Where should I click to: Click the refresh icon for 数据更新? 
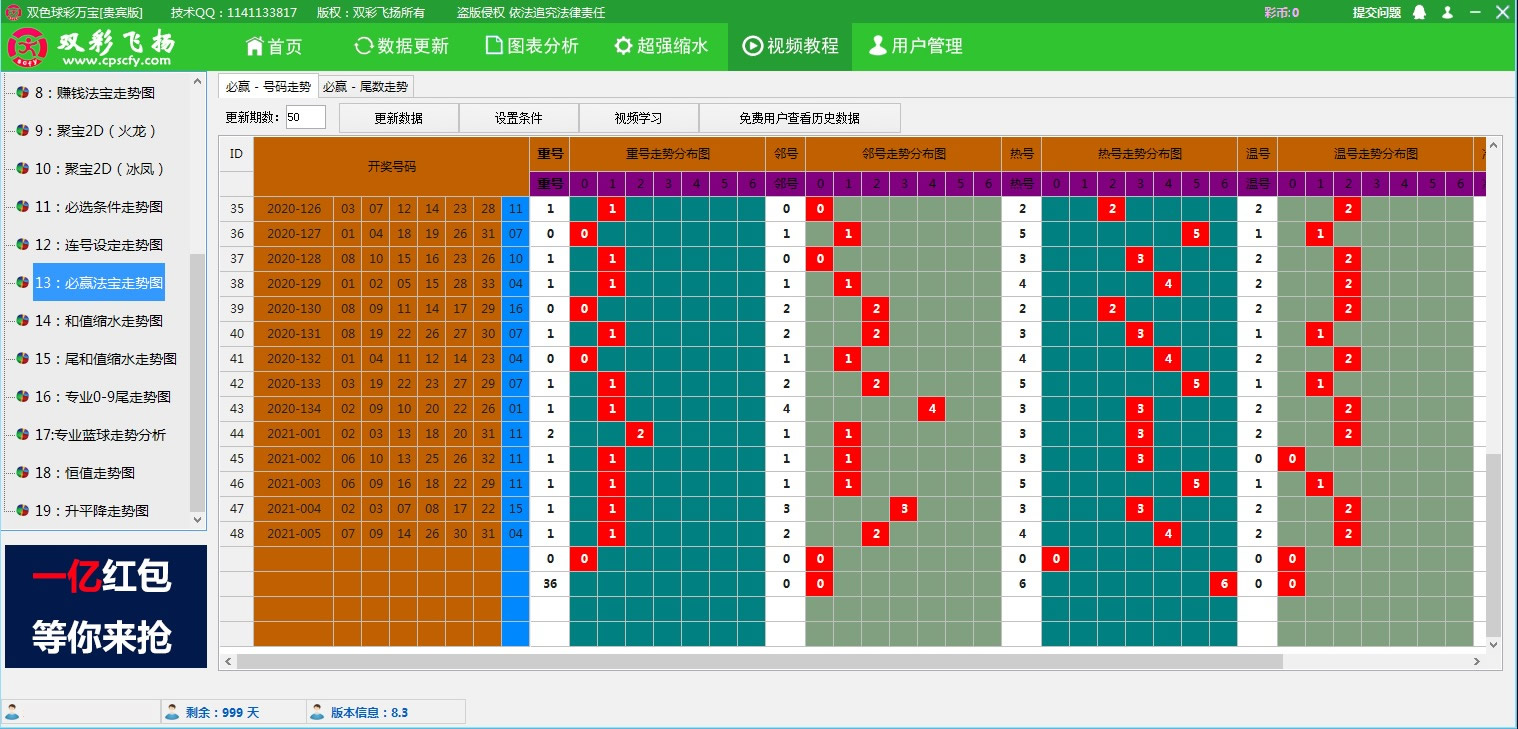(364, 46)
